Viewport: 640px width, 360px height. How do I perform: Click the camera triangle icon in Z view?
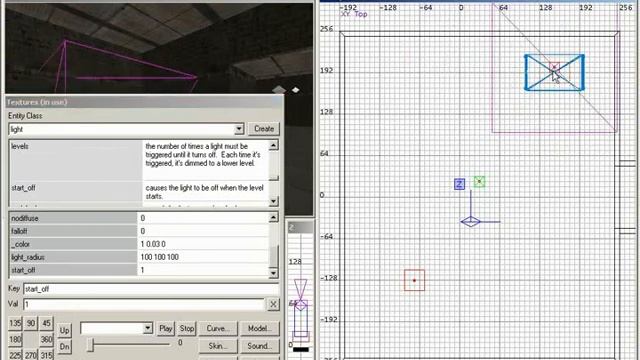pyautogui.click(x=300, y=289)
